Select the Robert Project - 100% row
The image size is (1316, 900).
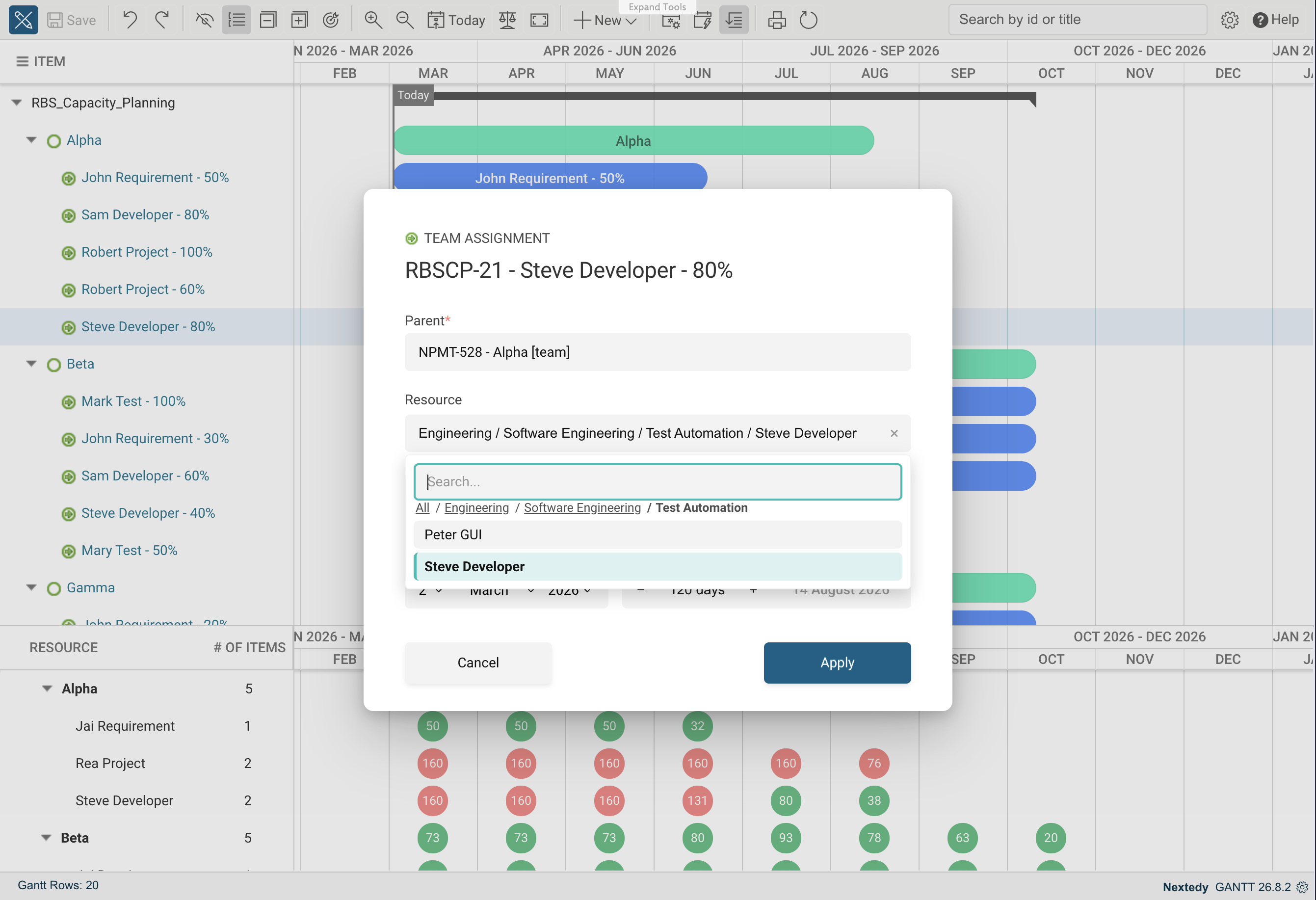tap(147, 252)
